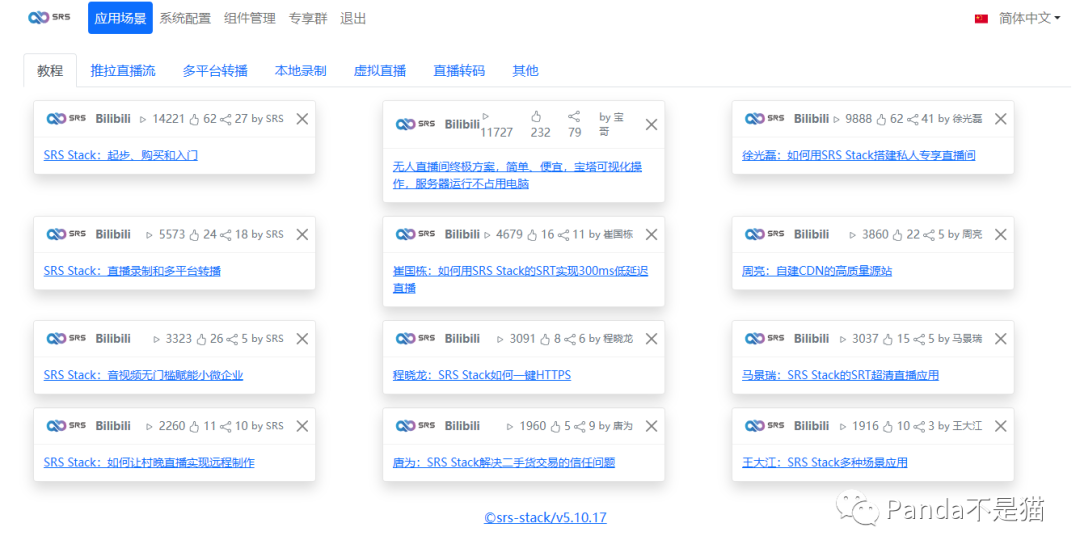The image size is (1080, 557).
Task: Click play icon beside 3860 views
Action: coord(853,235)
